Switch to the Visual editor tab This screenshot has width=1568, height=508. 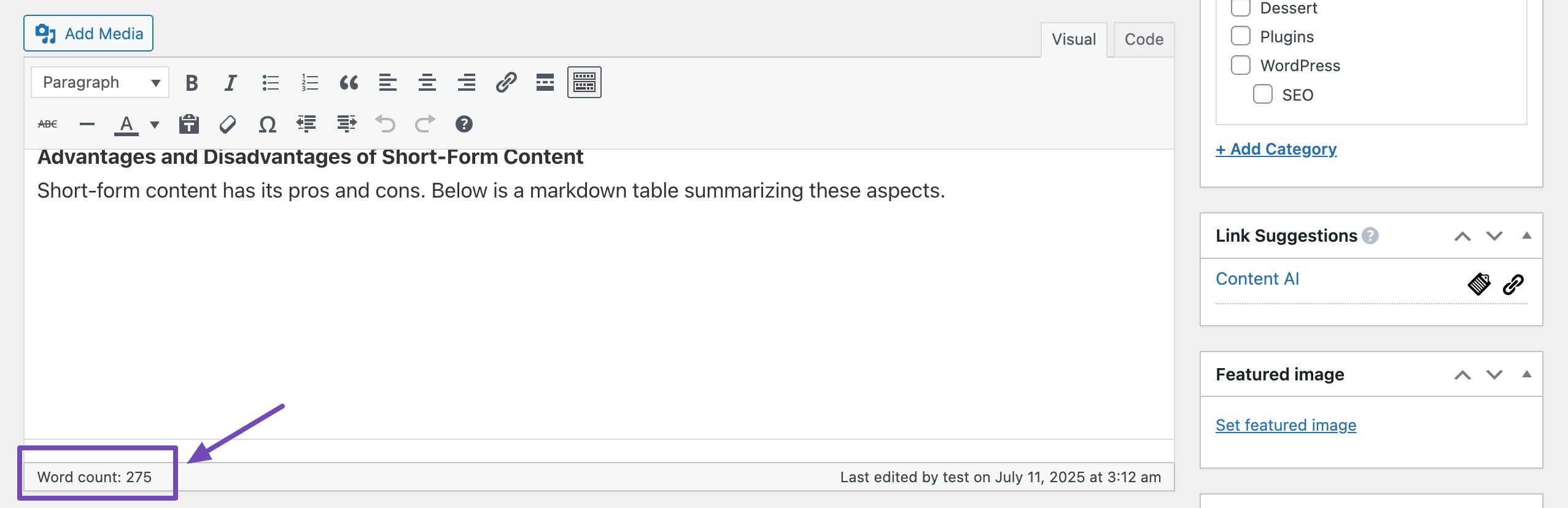[x=1073, y=40]
